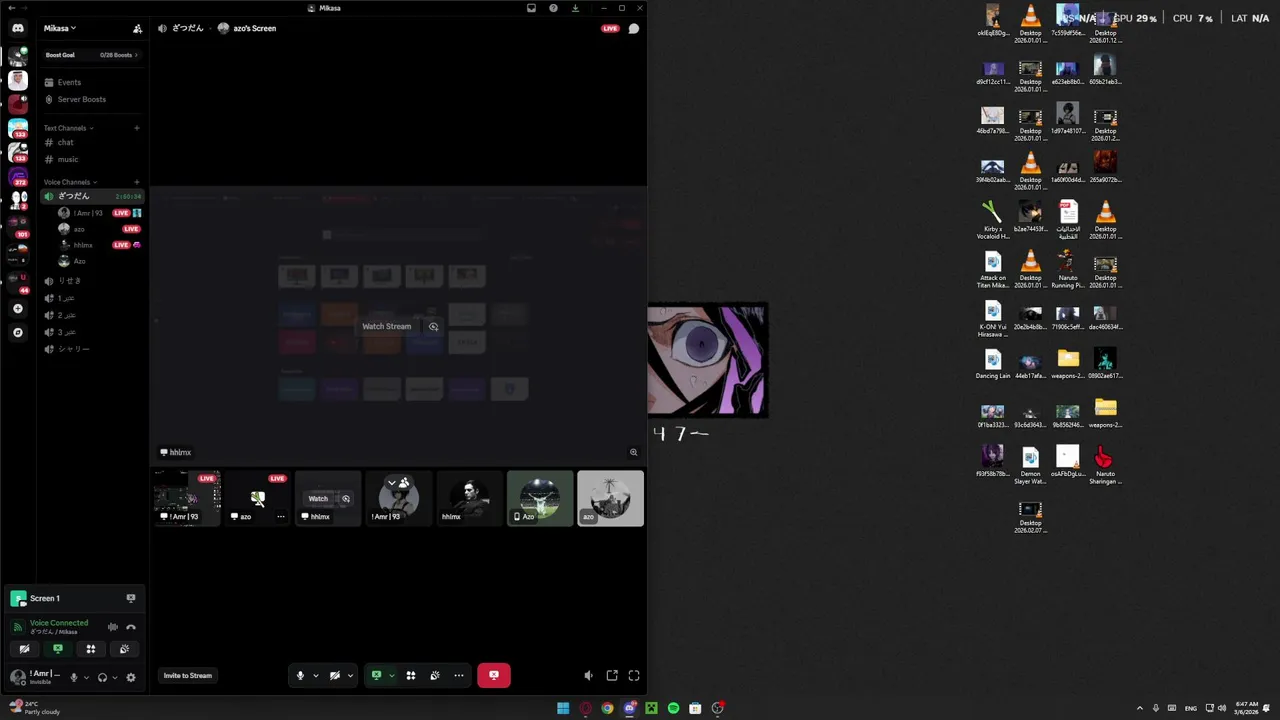This screenshot has width=1280, height=720.
Task: Toggle camera in call controls bar
Action: (x=335, y=676)
